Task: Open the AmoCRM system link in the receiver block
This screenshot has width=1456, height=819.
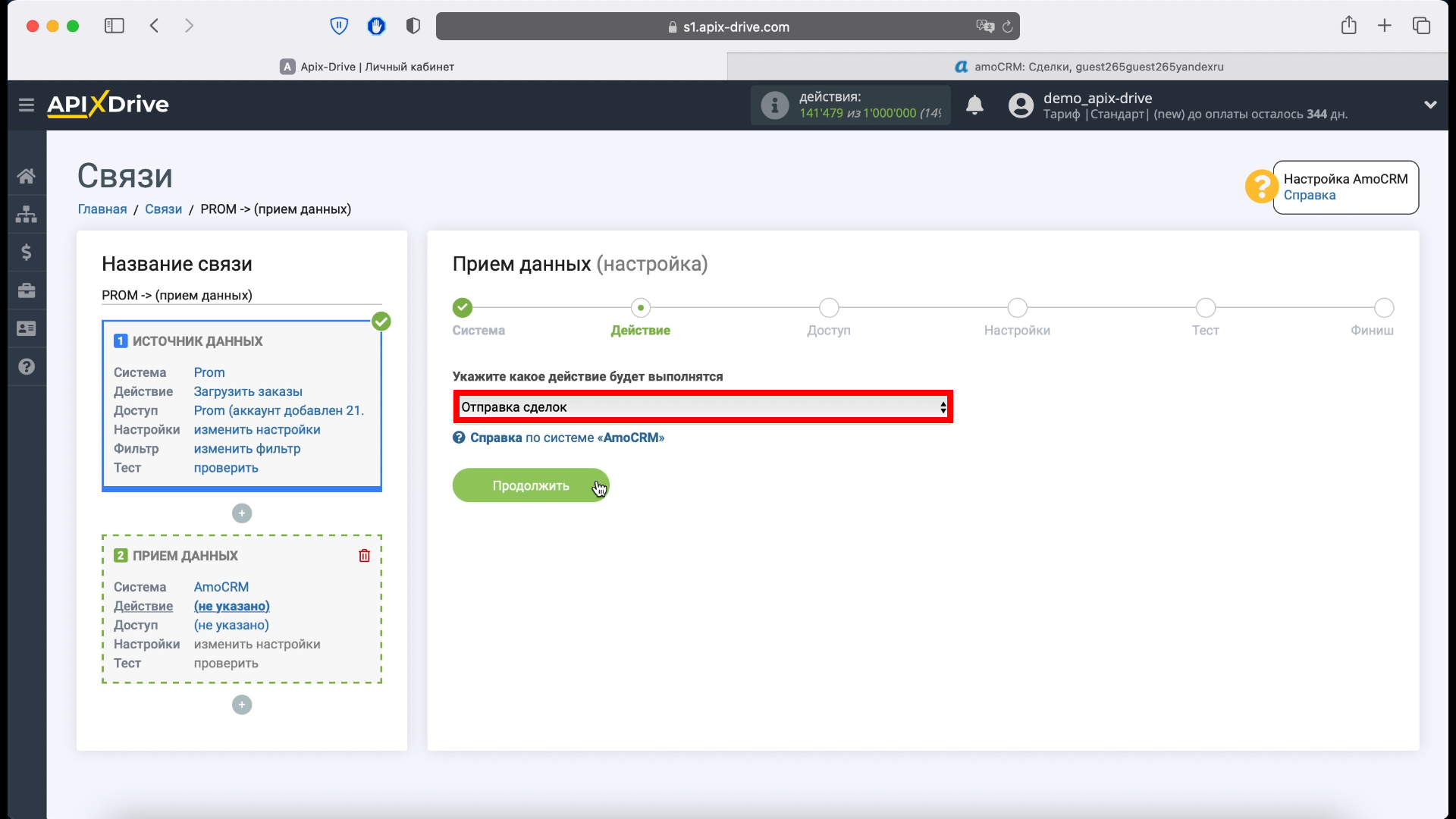Action: 221,587
